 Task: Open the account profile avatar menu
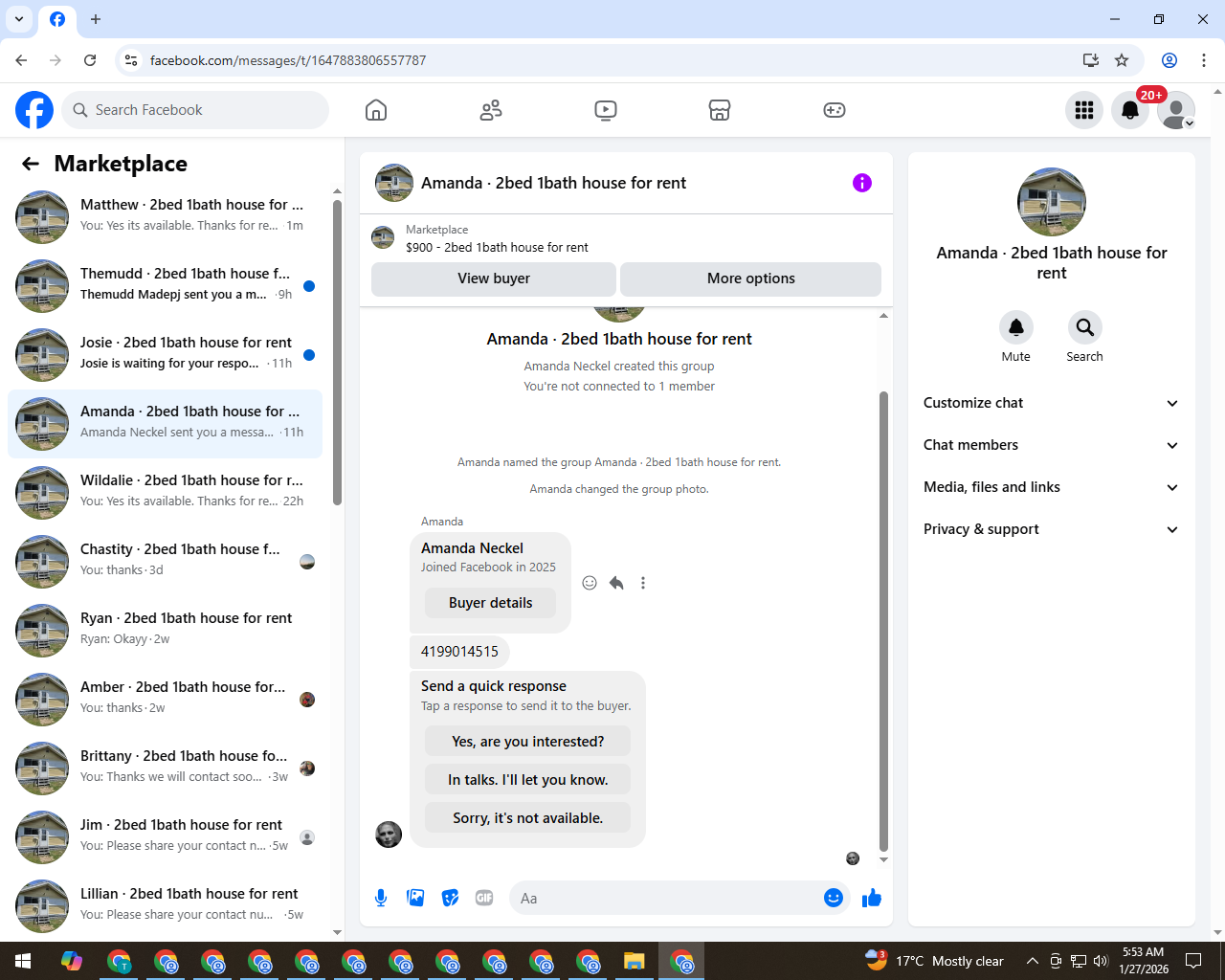pyautogui.click(x=1176, y=110)
